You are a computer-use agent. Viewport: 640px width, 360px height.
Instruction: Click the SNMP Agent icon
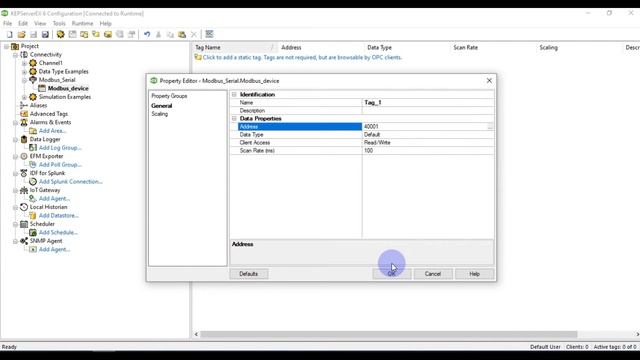click(x=24, y=241)
